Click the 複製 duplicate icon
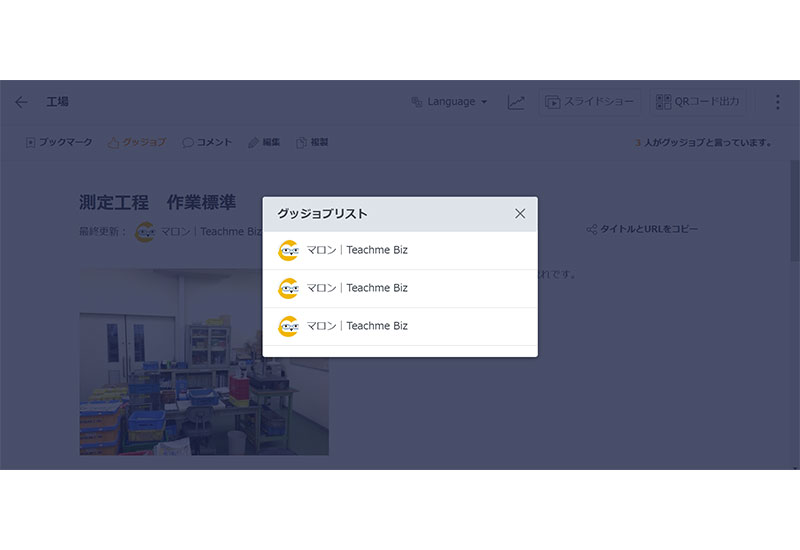The width and height of the screenshot is (800, 550). [312, 143]
